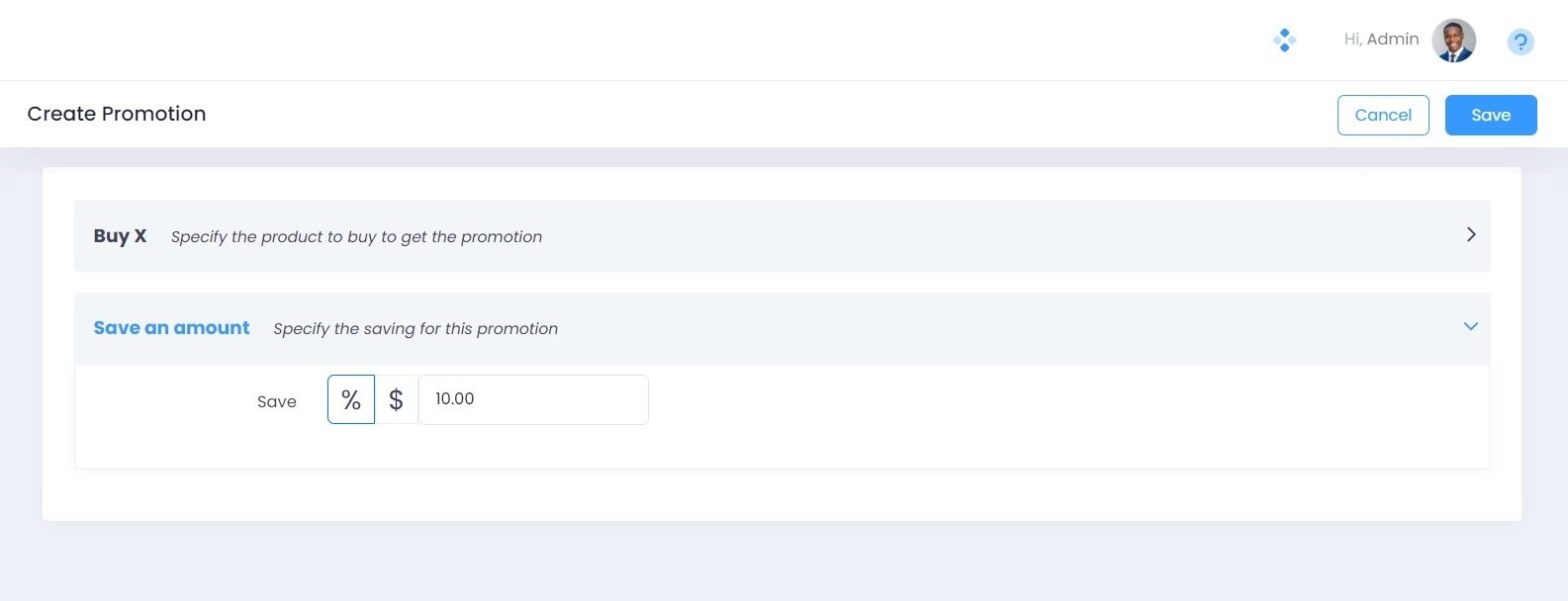Switch saving type to dollar

coord(396,399)
